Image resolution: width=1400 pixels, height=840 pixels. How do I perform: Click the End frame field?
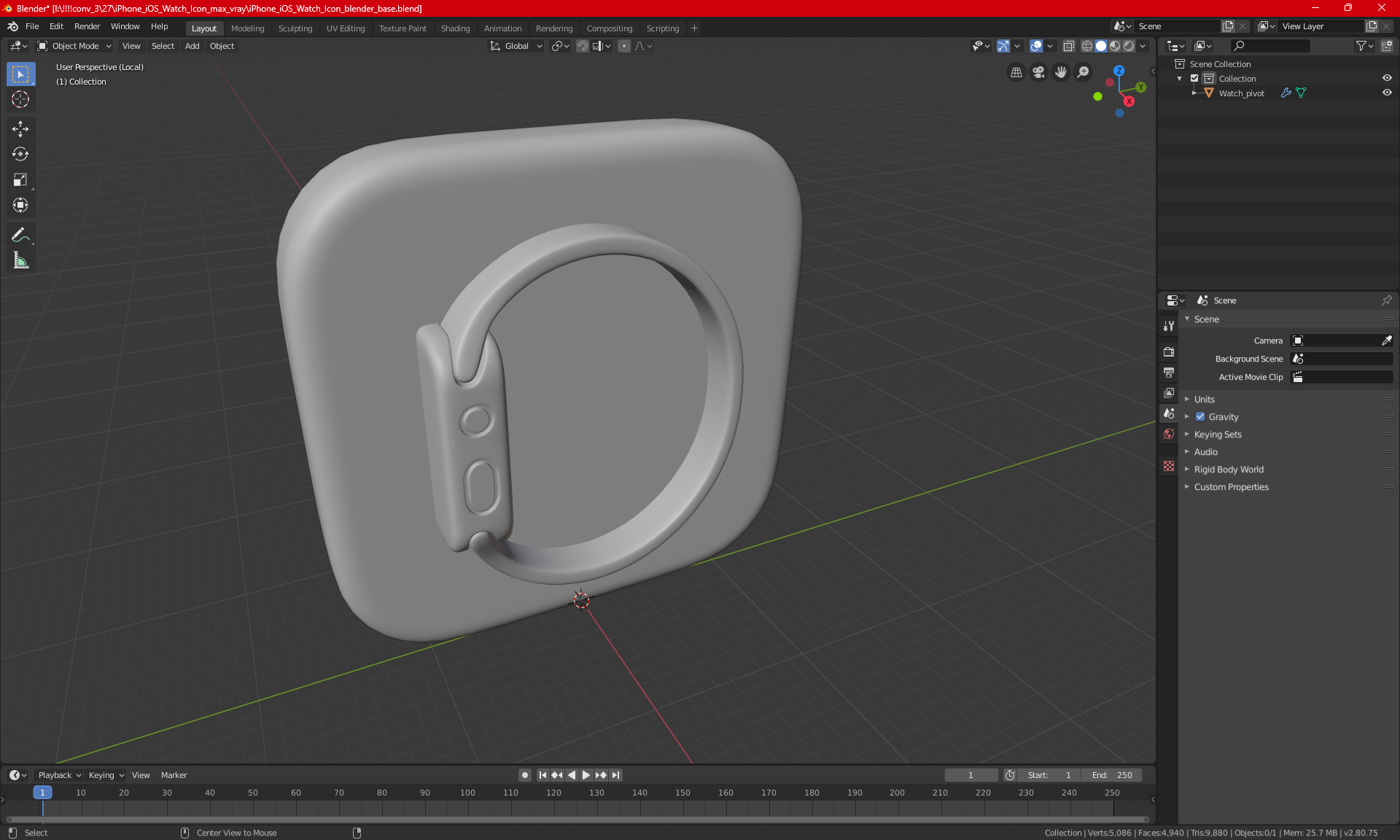pos(1112,775)
